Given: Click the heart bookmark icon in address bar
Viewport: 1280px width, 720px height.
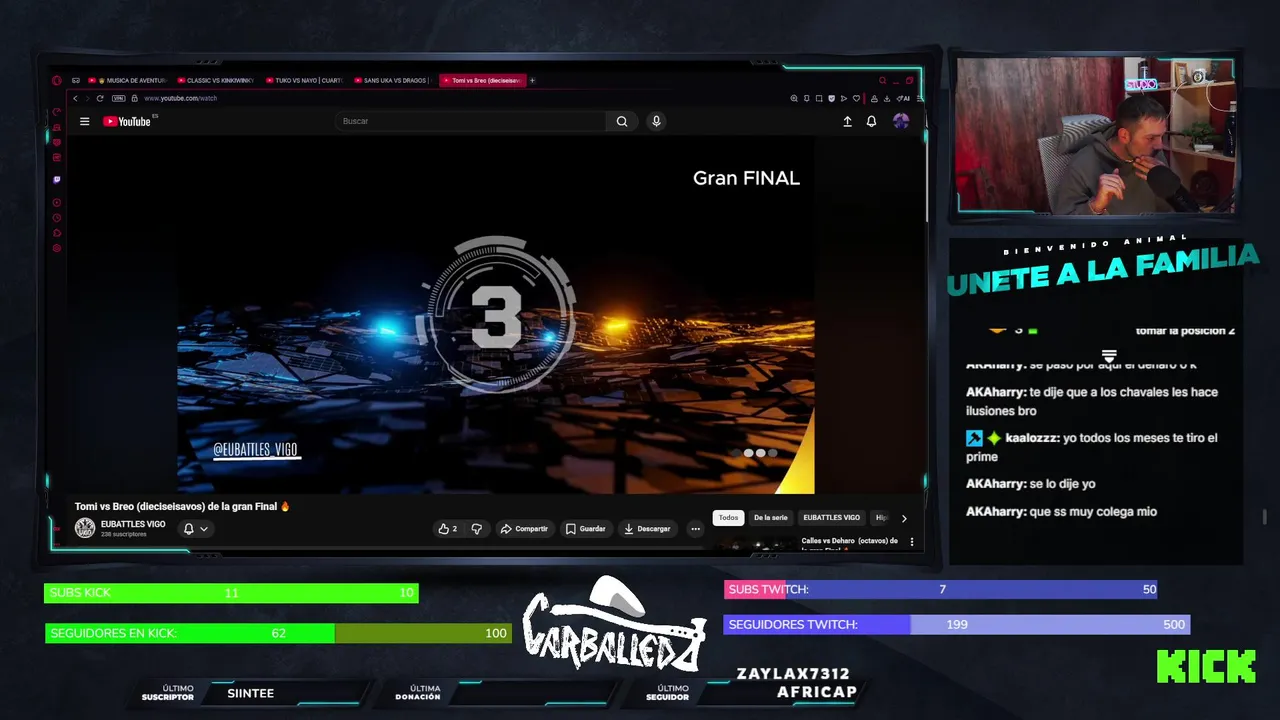Looking at the screenshot, I should tap(856, 98).
